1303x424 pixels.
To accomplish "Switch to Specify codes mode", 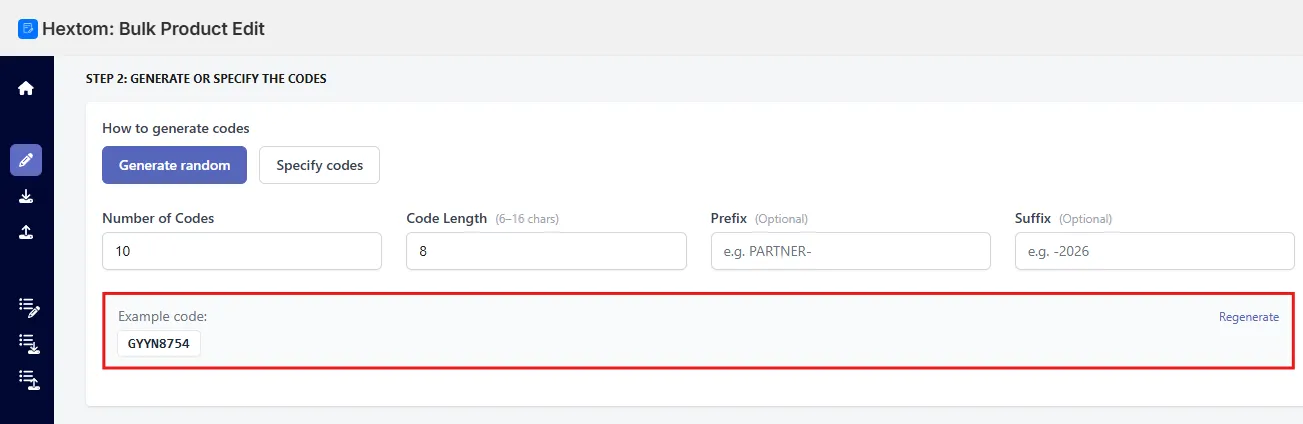I will coord(319,165).
